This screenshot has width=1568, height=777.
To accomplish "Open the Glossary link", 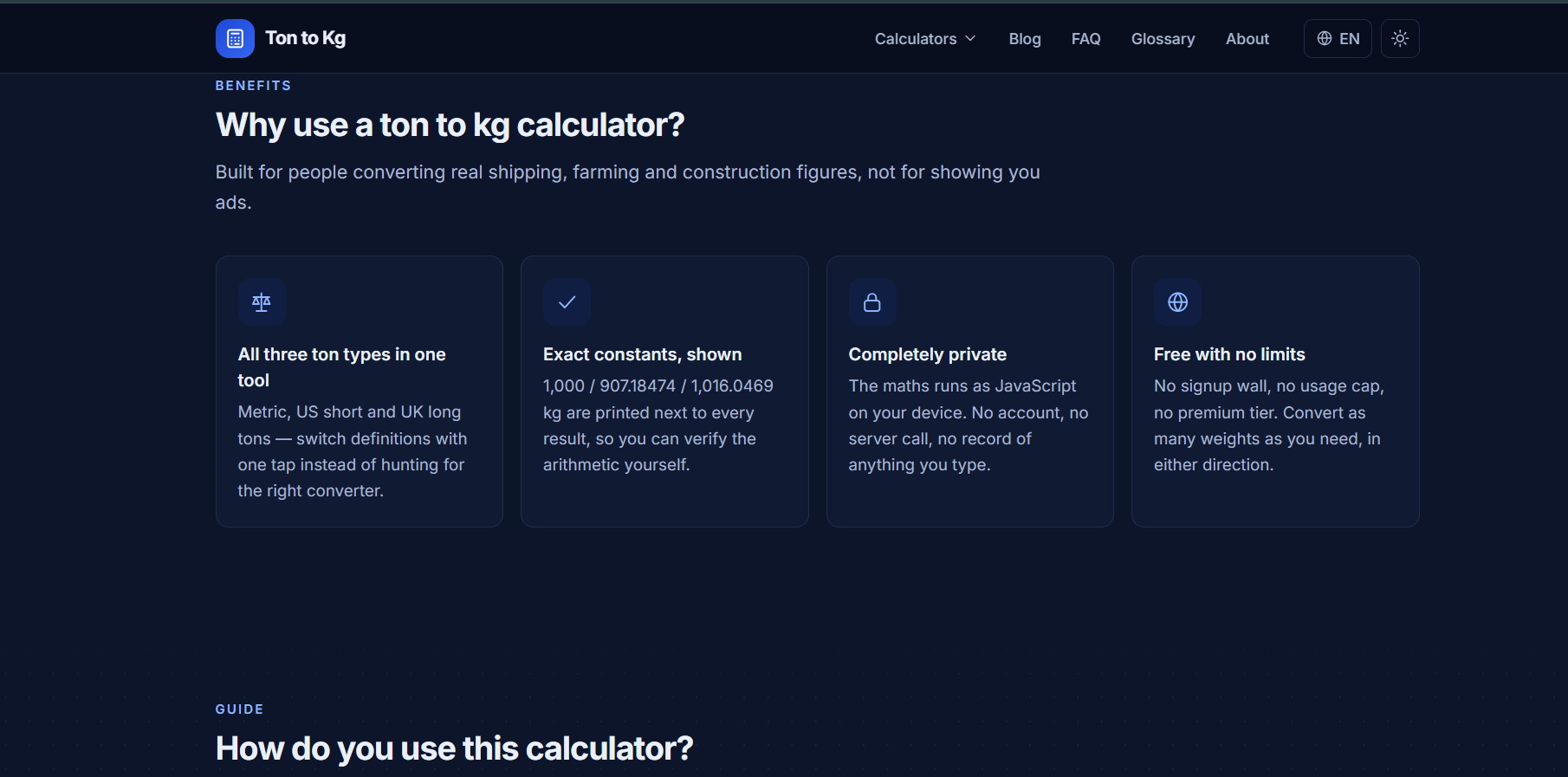I will point(1163,38).
